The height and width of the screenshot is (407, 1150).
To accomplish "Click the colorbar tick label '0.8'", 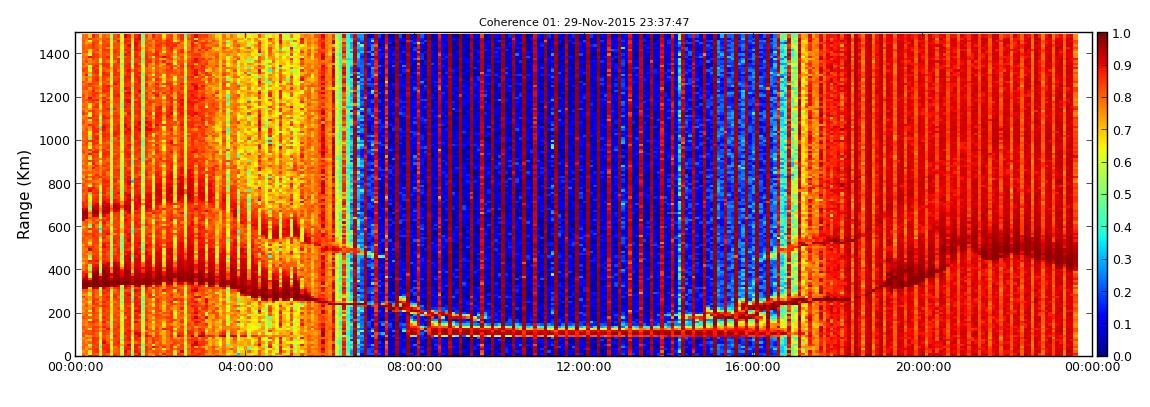I will tap(1122, 98).
